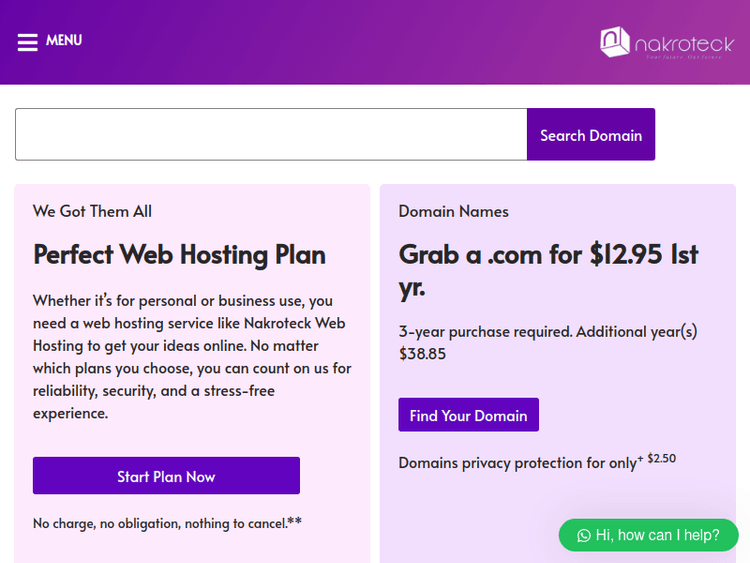Open the "Hi, how can I help?" chat

pyautogui.click(x=657, y=535)
